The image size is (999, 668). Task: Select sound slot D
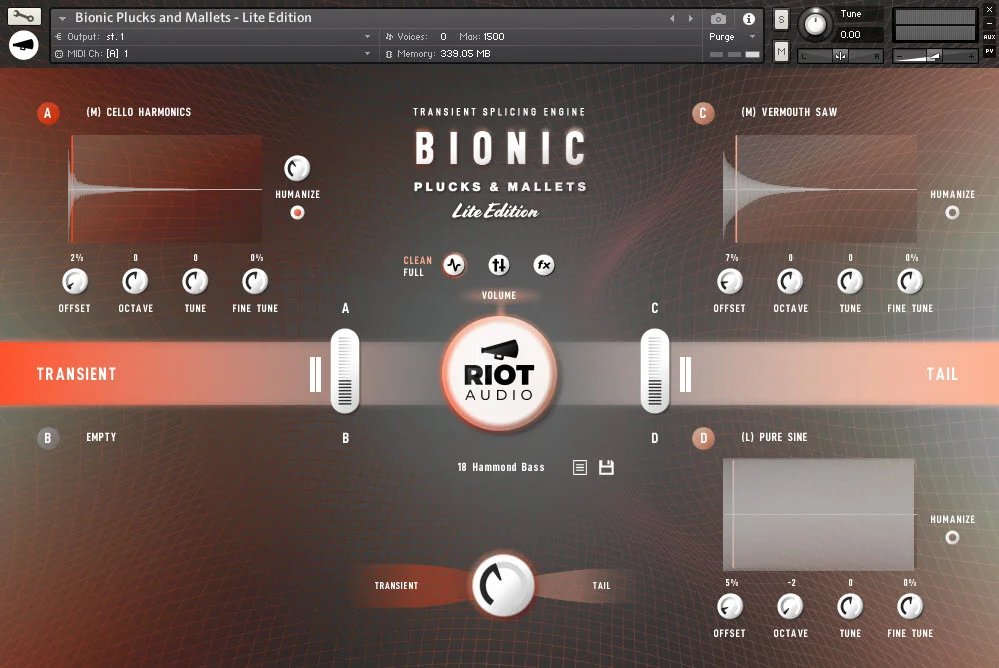[x=703, y=439]
